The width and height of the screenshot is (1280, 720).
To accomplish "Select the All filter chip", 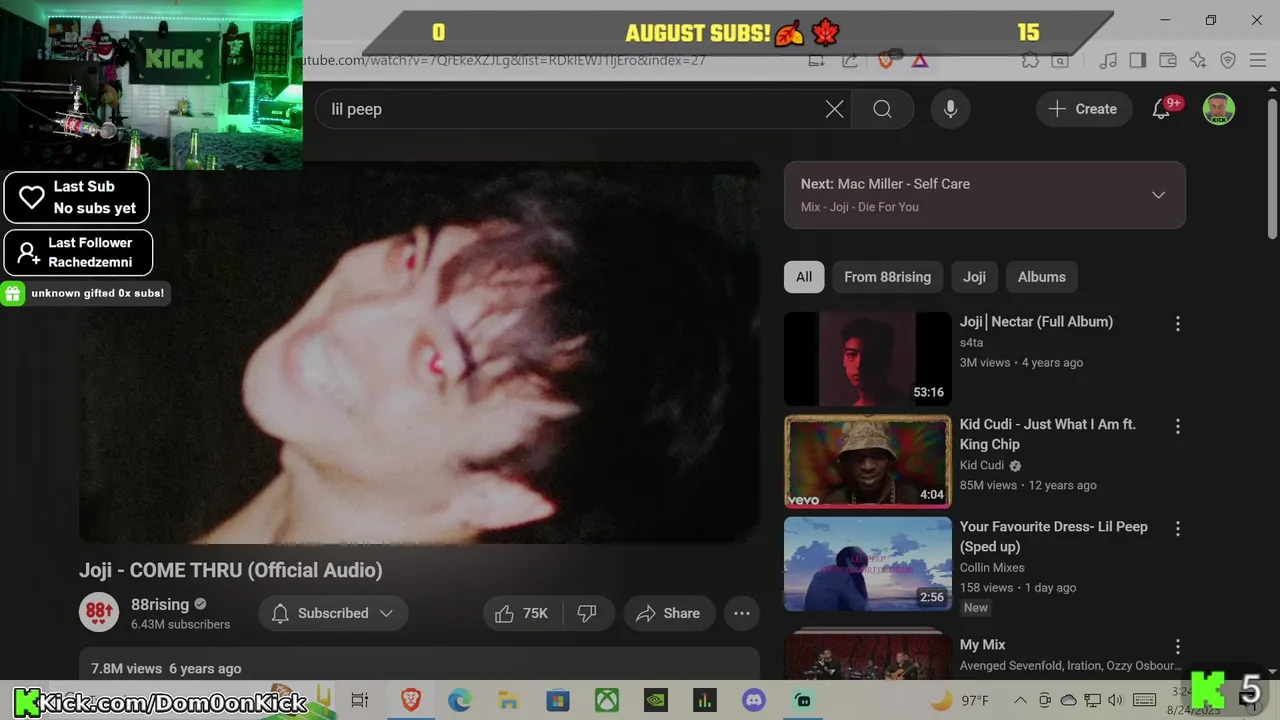I will click(x=804, y=277).
